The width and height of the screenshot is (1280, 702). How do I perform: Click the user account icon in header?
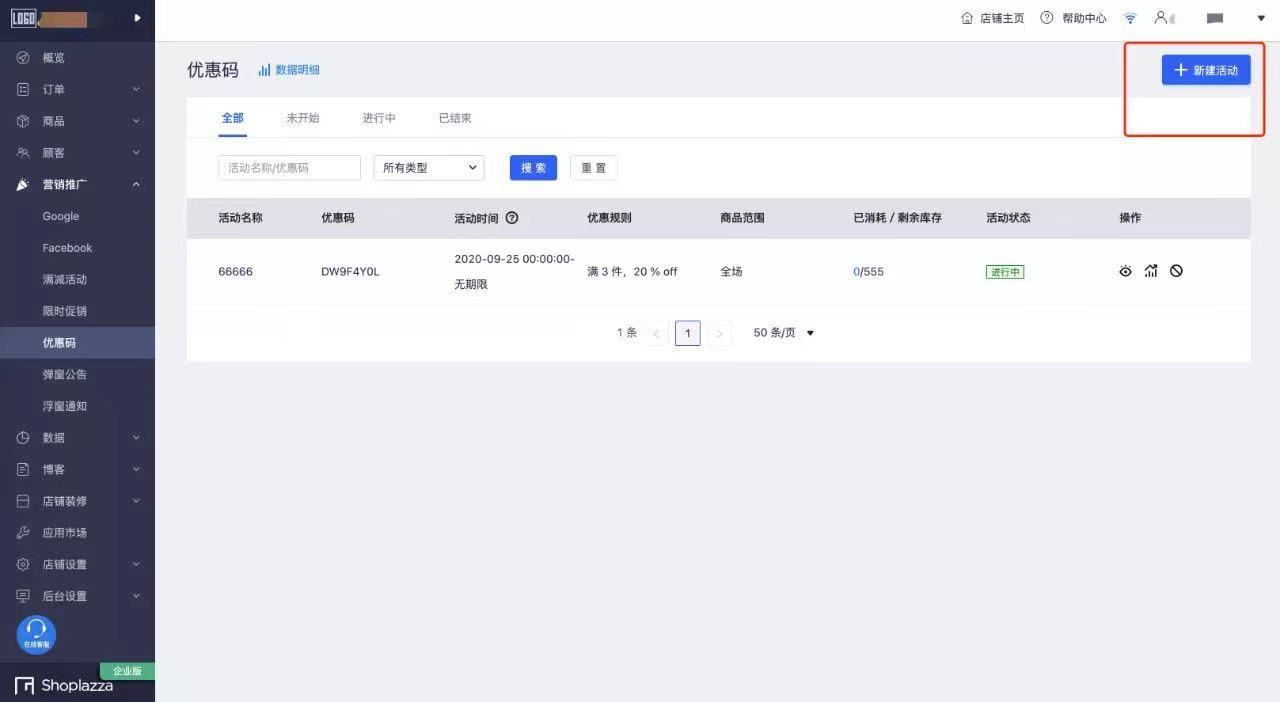tap(1160, 18)
